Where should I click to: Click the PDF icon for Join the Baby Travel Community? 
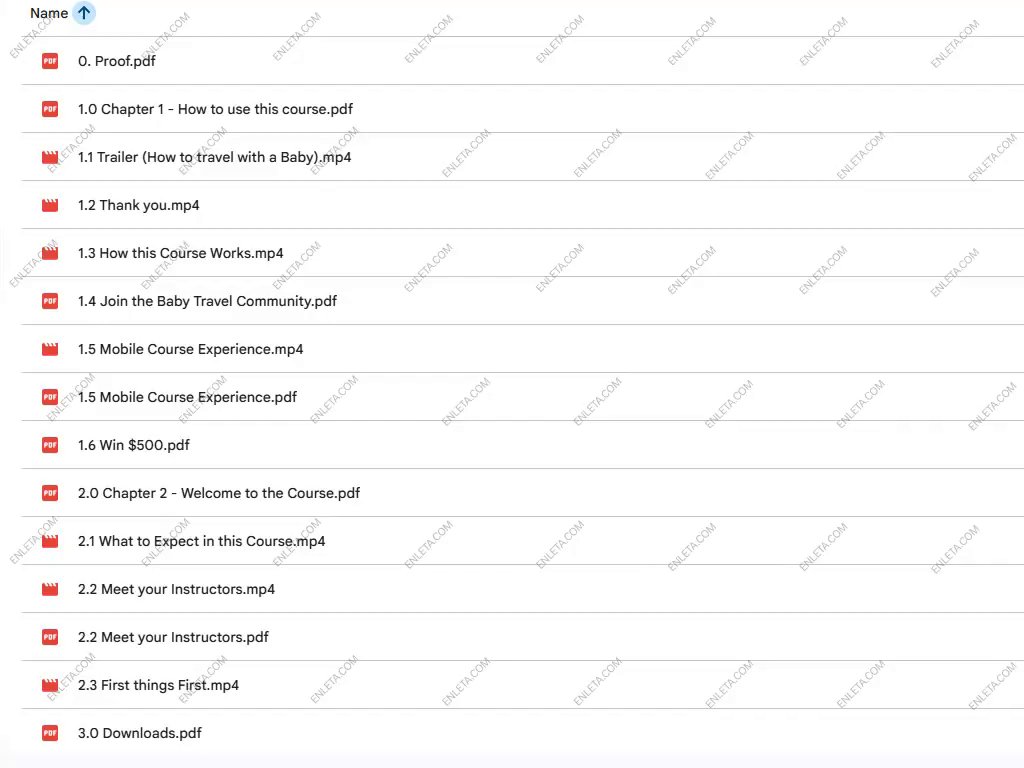point(50,301)
